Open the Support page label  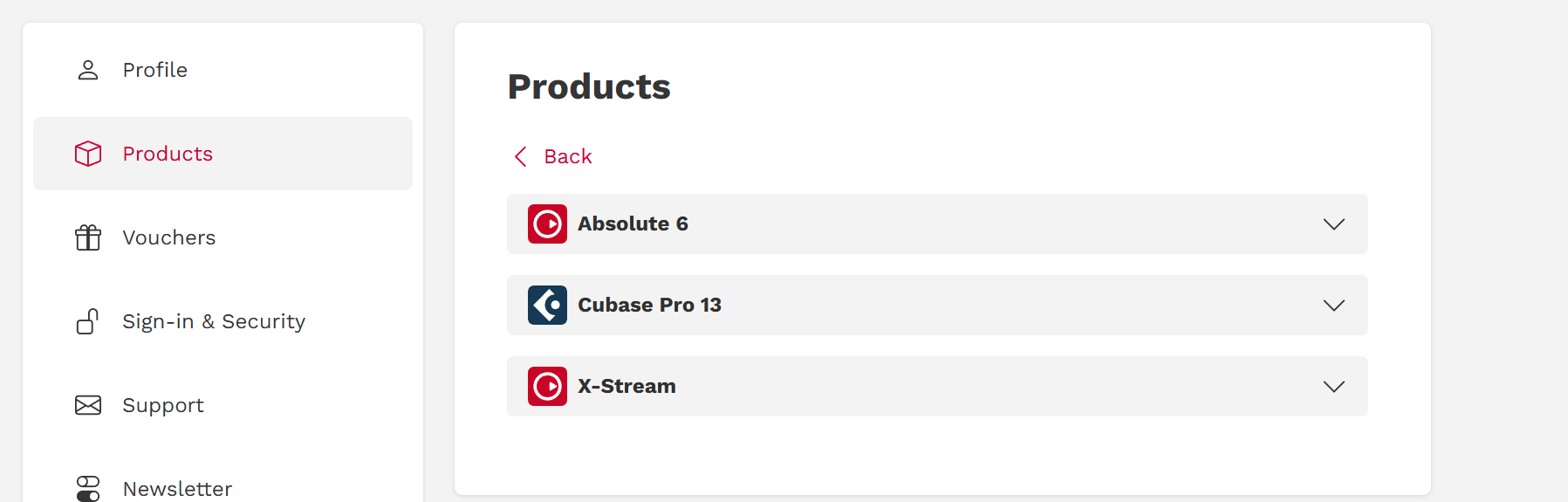(x=163, y=405)
